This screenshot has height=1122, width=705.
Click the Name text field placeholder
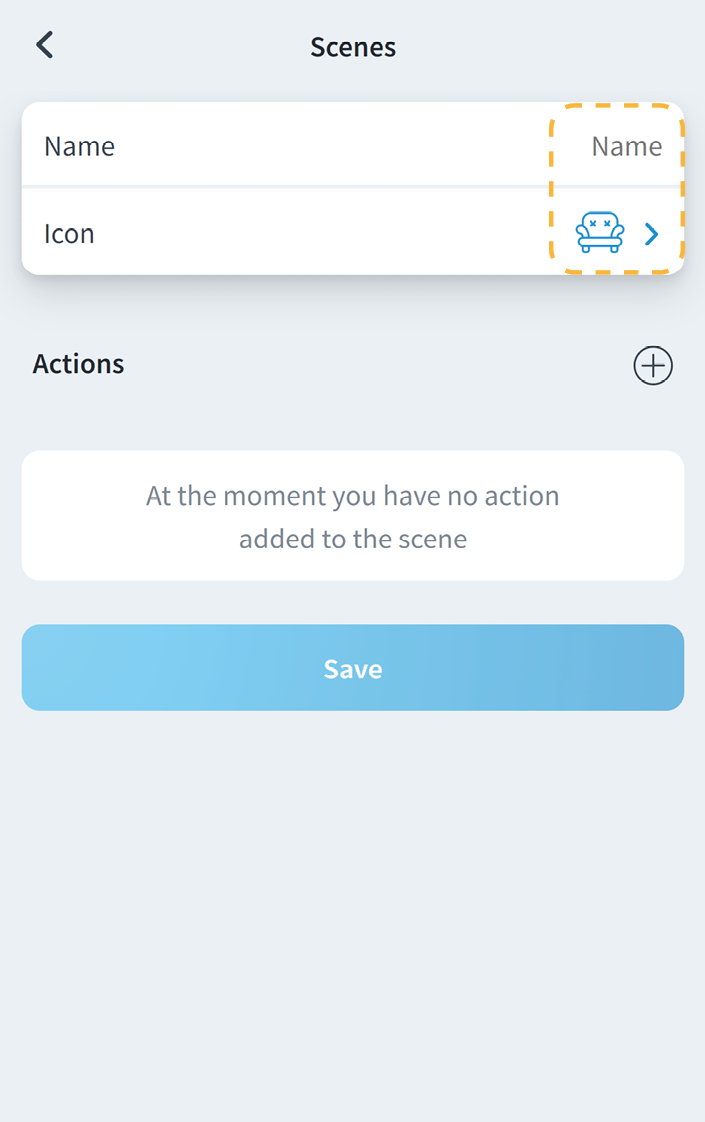[626, 147]
